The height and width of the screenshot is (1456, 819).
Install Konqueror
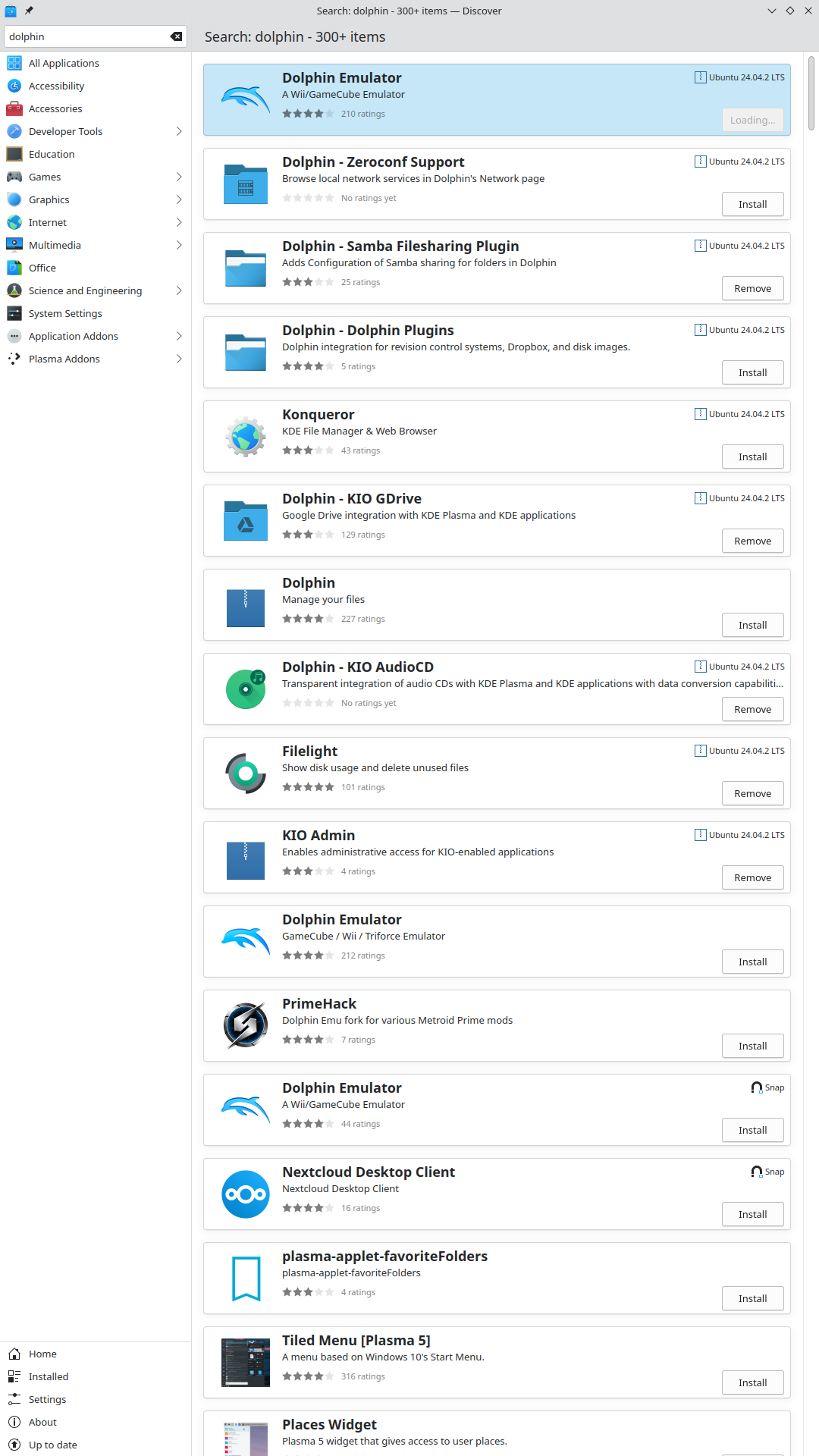(753, 457)
